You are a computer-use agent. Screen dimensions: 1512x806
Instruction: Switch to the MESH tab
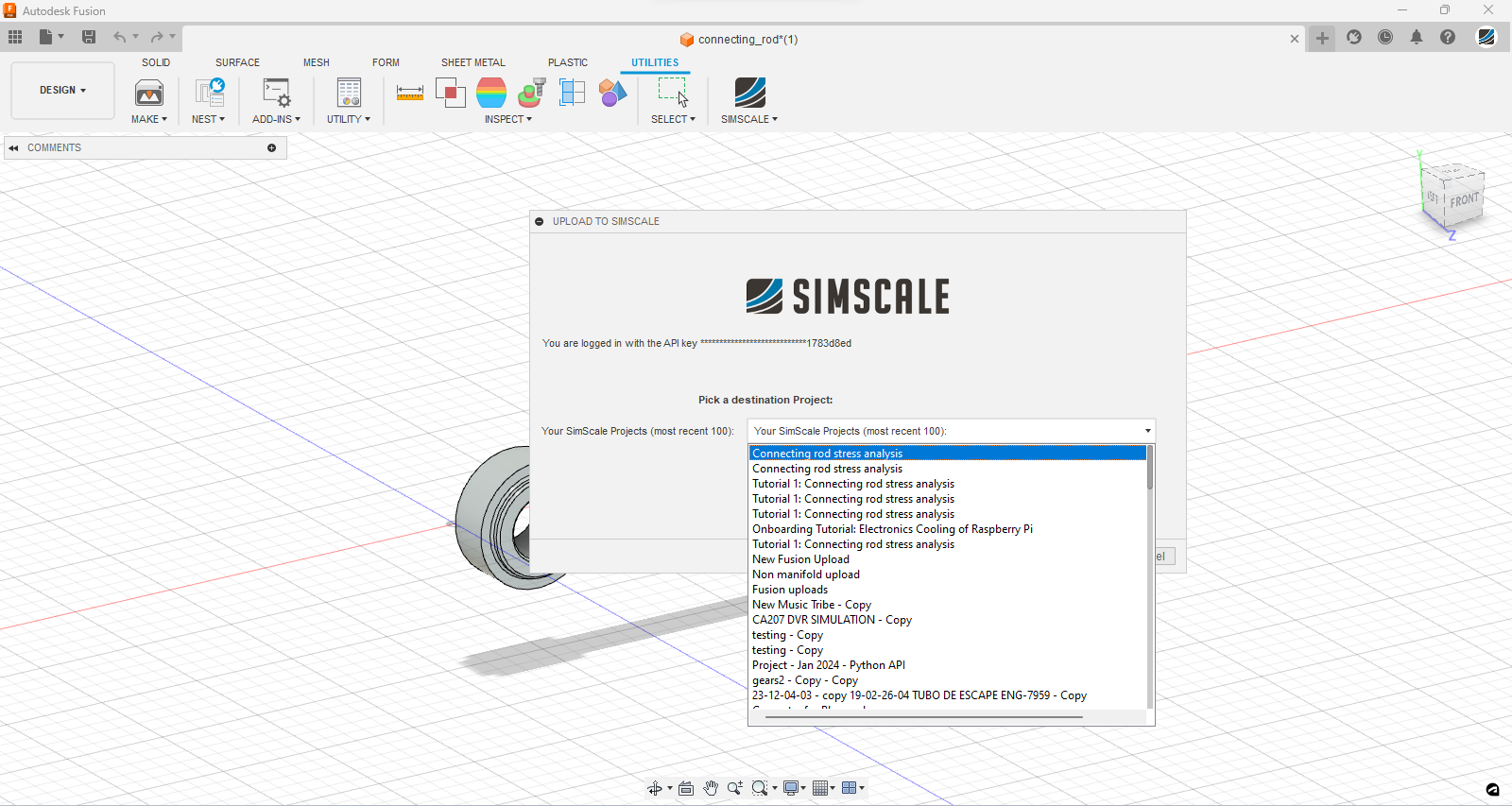[x=317, y=62]
